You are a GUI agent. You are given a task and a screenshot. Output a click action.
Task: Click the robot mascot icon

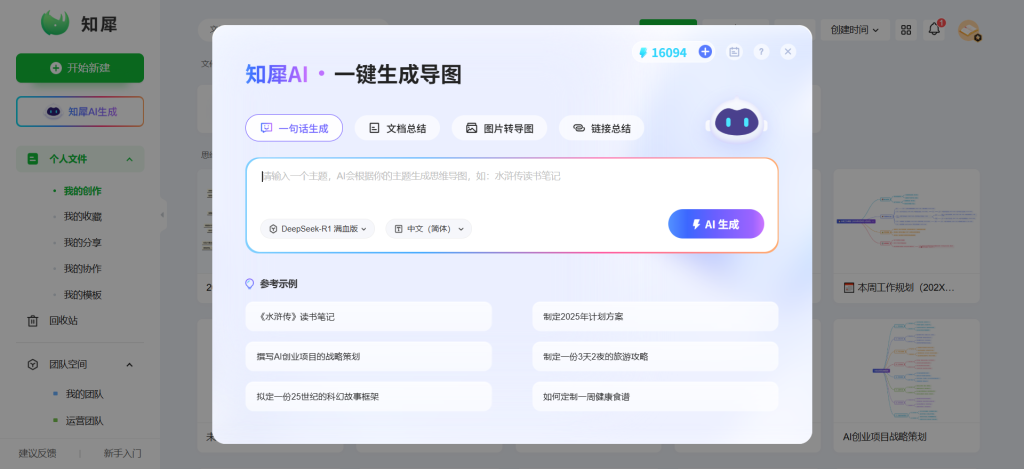737,120
